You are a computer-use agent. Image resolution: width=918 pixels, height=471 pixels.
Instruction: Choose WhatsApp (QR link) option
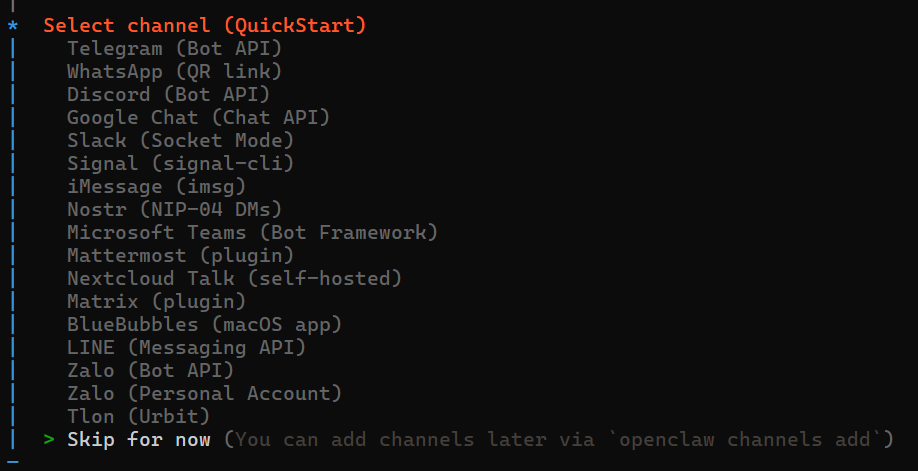coord(174,71)
